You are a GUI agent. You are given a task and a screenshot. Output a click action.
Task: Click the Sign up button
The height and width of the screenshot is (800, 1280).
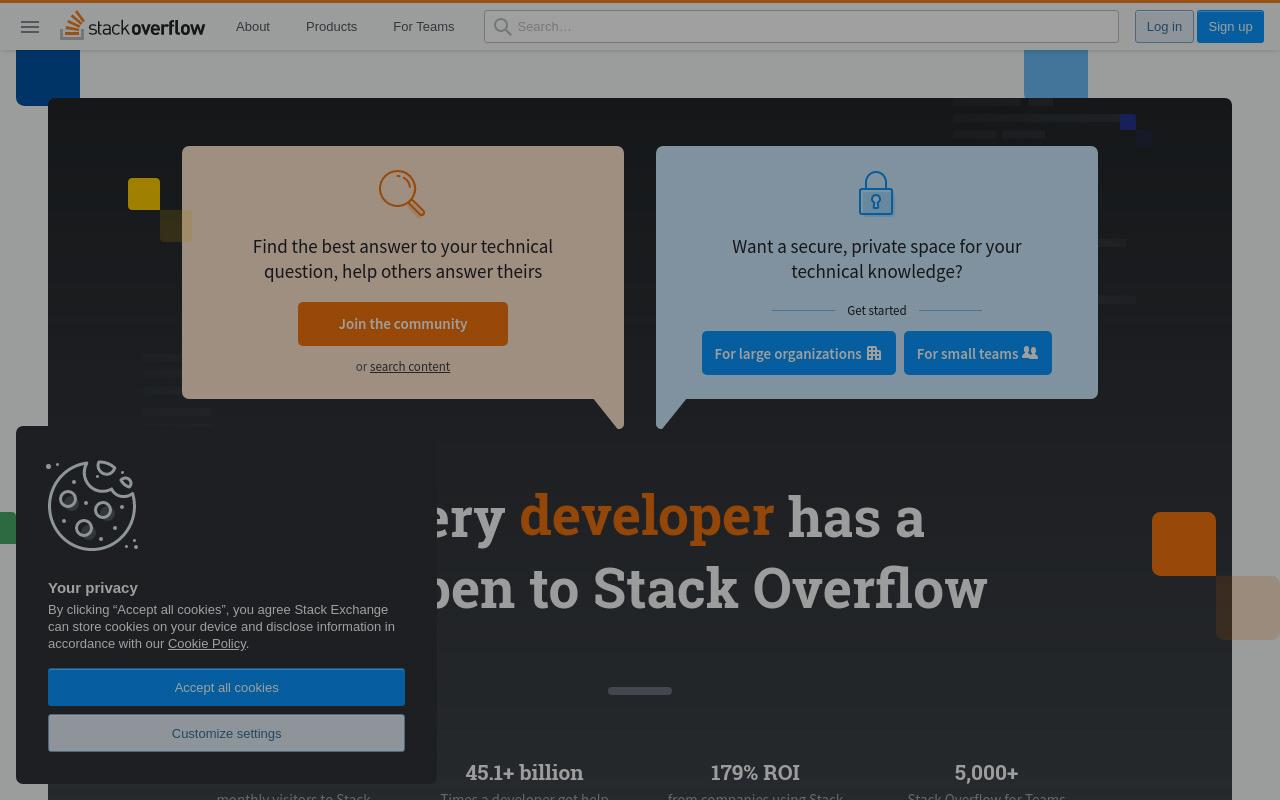(x=1230, y=27)
